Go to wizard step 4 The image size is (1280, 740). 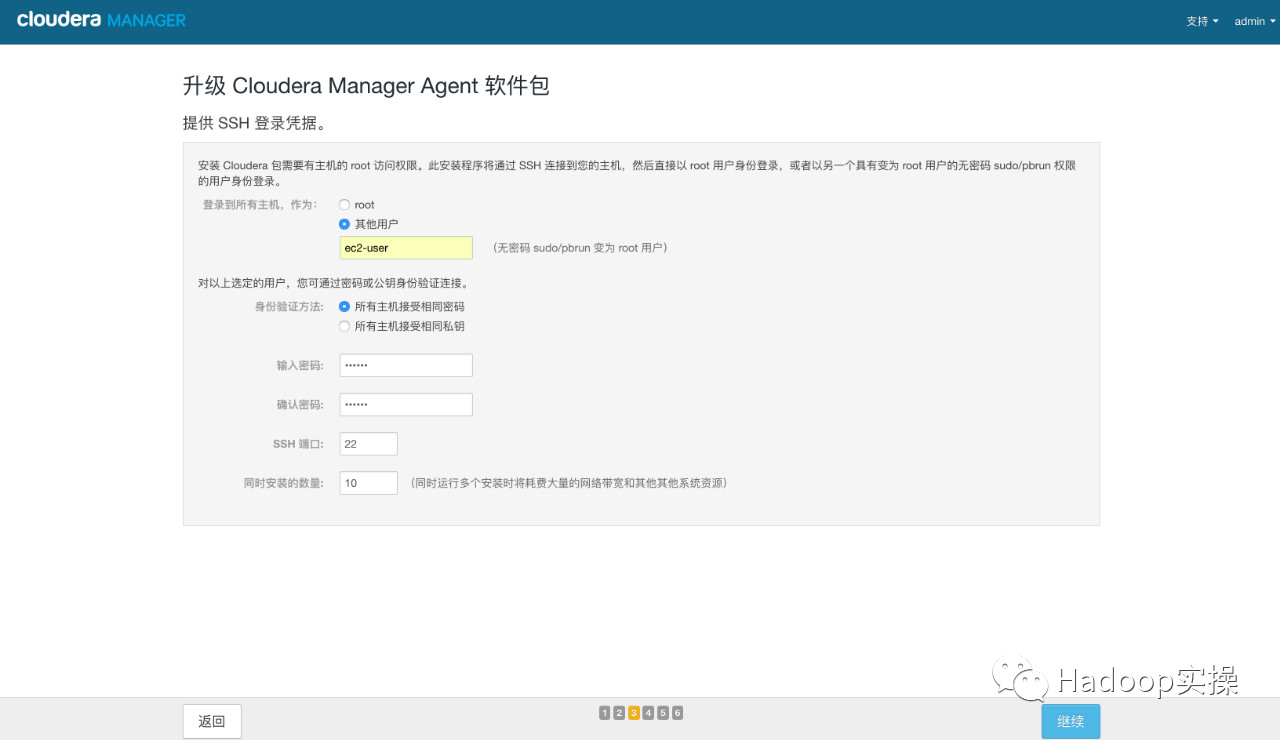coord(648,713)
